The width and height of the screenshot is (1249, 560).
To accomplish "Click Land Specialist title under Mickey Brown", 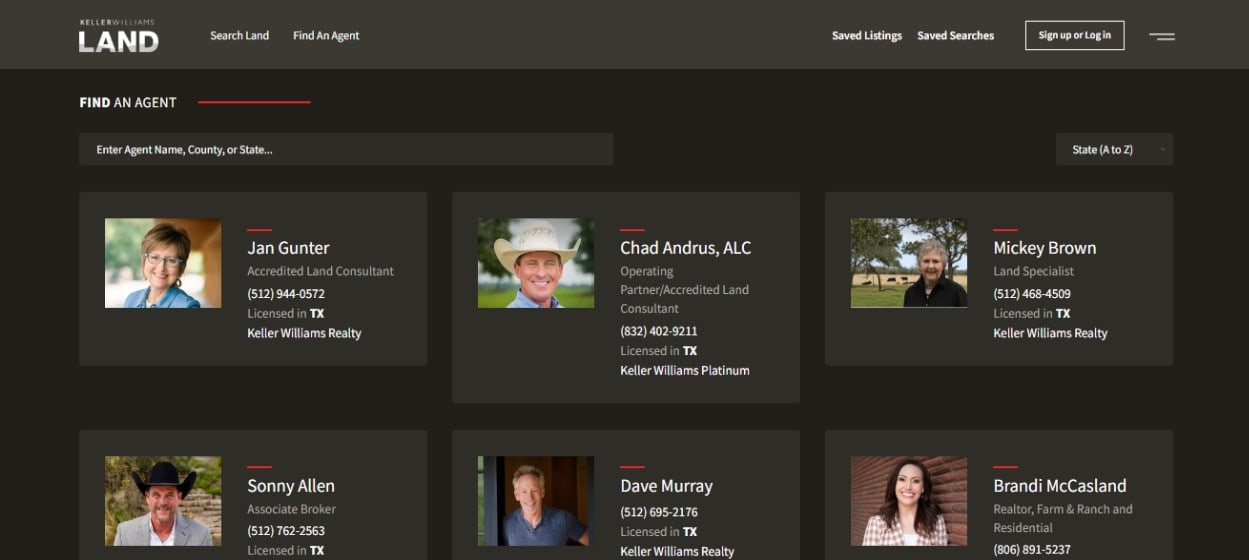I will click(x=1033, y=271).
